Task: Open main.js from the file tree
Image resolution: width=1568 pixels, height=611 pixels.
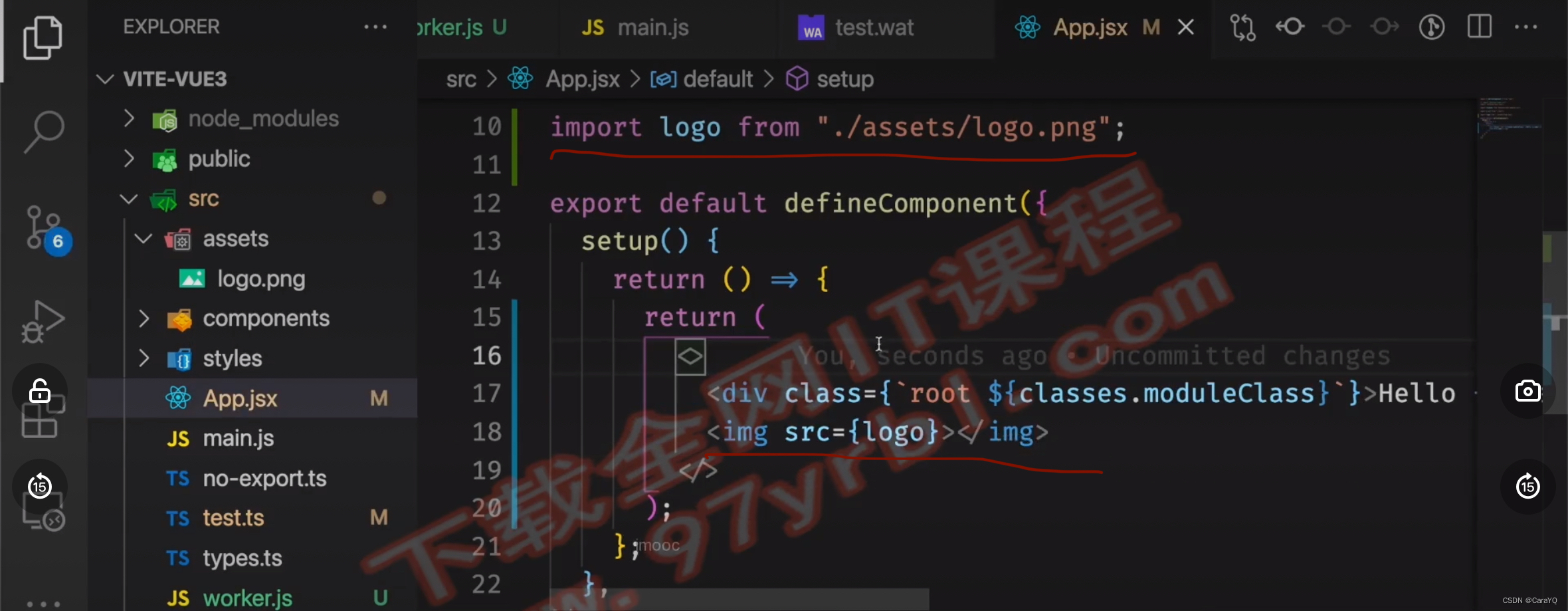Action: [x=252, y=438]
